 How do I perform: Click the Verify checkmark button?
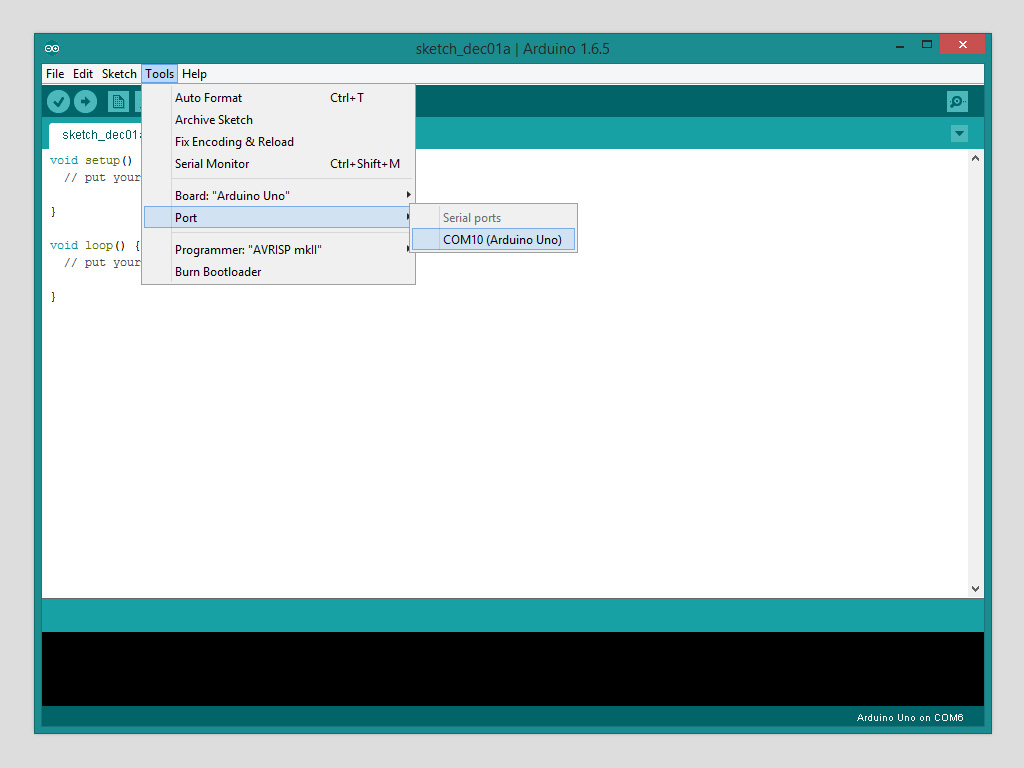tap(58, 101)
